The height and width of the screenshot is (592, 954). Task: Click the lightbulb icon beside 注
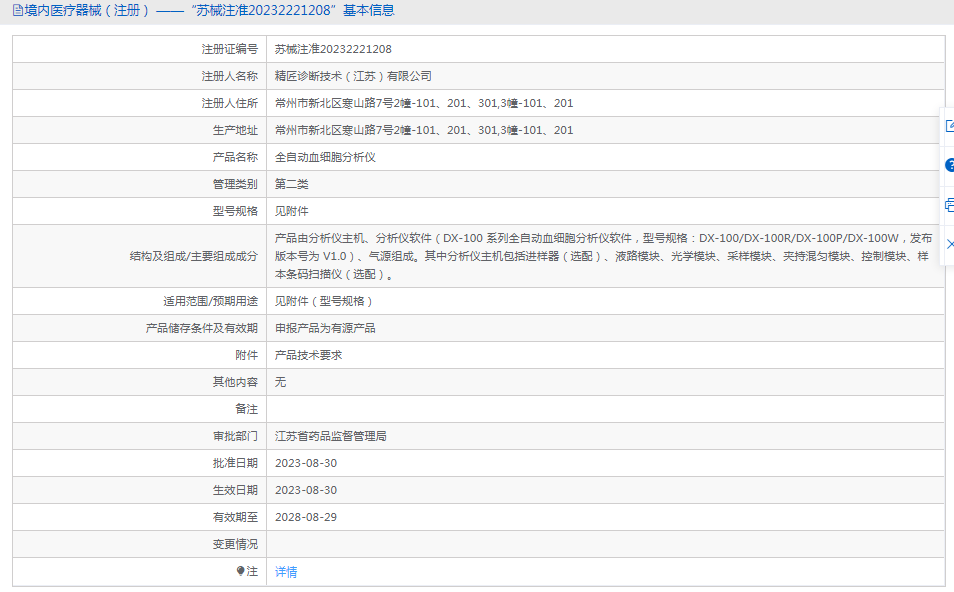point(240,571)
